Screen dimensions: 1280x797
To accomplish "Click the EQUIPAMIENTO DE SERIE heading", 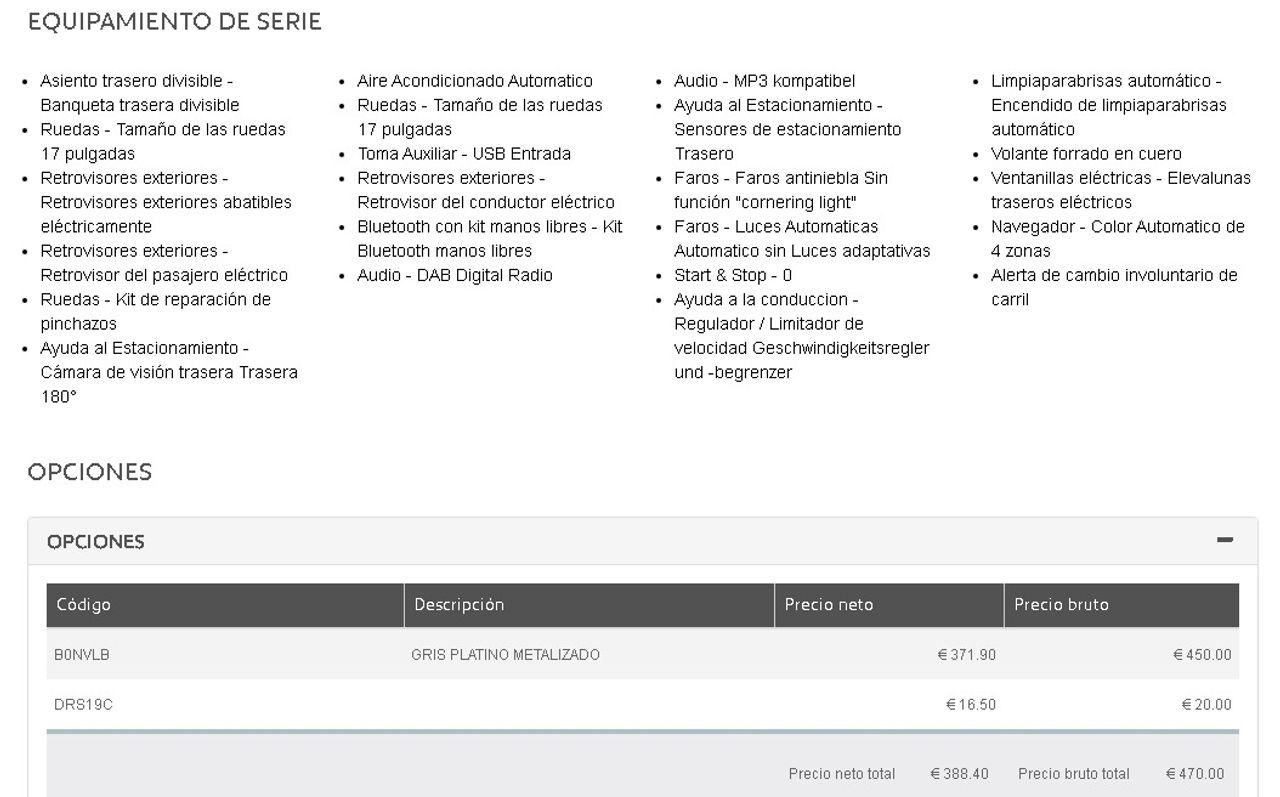I will pyautogui.click(x=175, y=22).
